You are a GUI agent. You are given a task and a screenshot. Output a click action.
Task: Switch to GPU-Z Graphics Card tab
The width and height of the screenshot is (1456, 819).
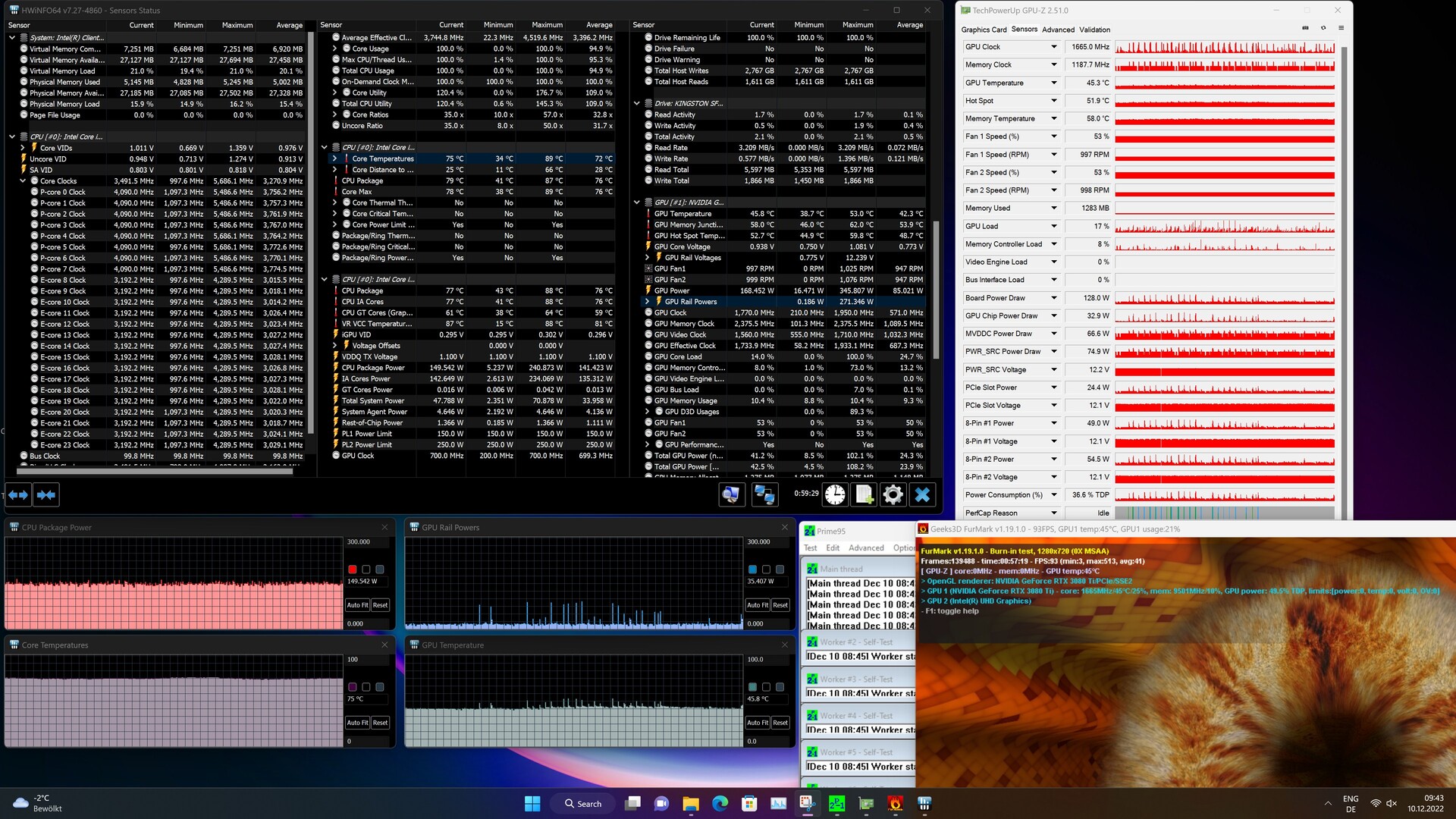coord(984,30)
